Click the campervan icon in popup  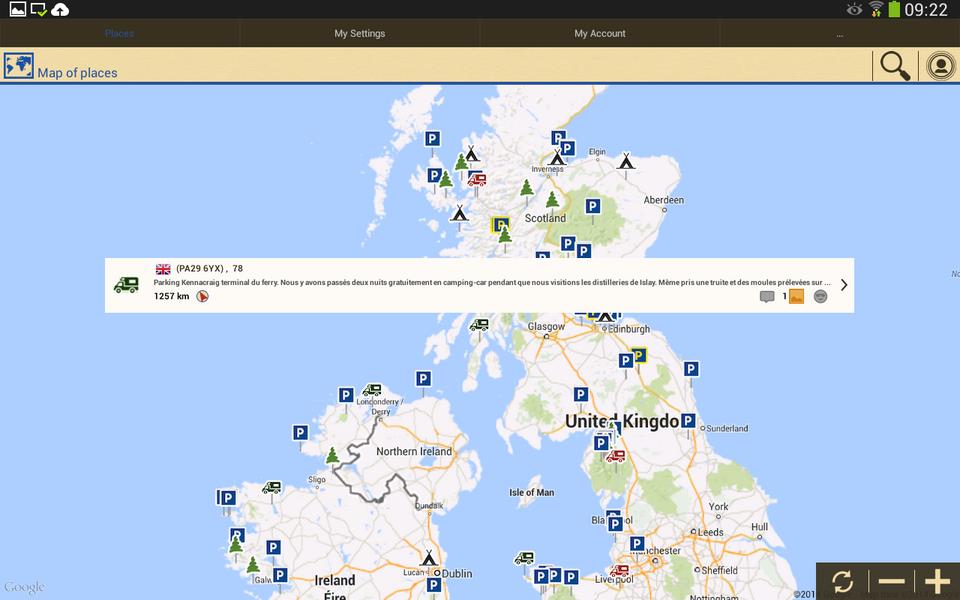coord(127,285)
